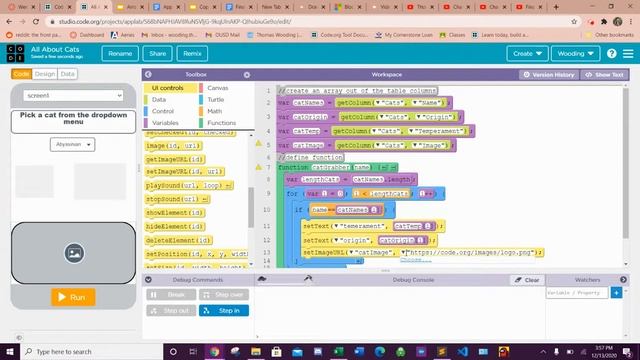
Task: Click the warning icon on line 5
Action: click(x=258, y=143)
